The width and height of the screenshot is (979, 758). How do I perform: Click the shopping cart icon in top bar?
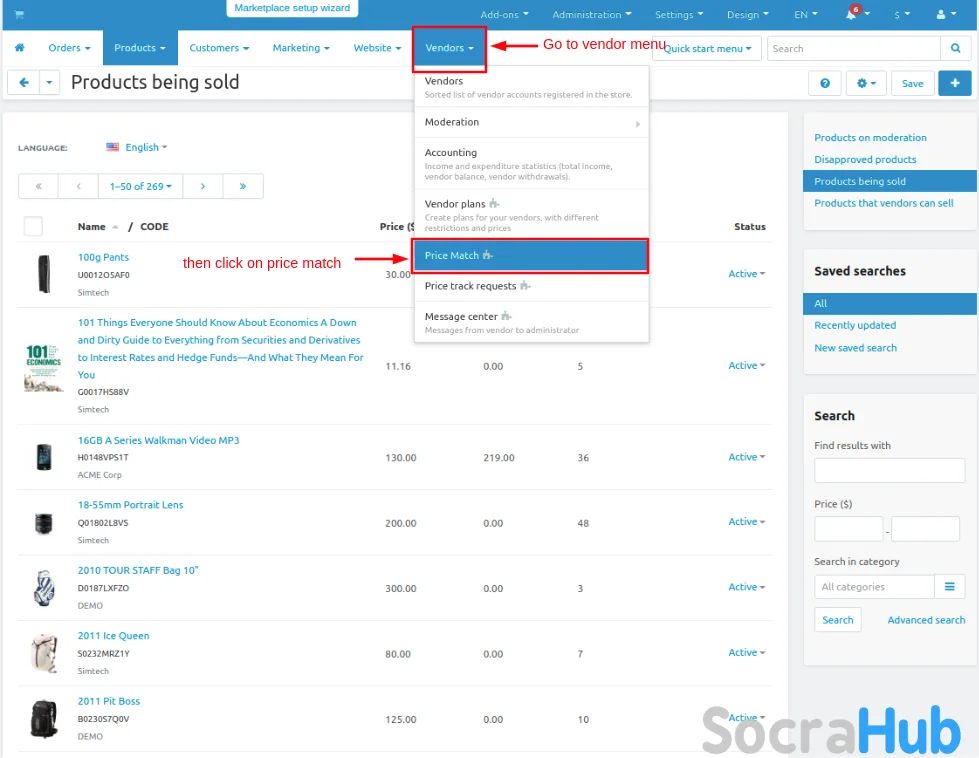click(19, 14)
